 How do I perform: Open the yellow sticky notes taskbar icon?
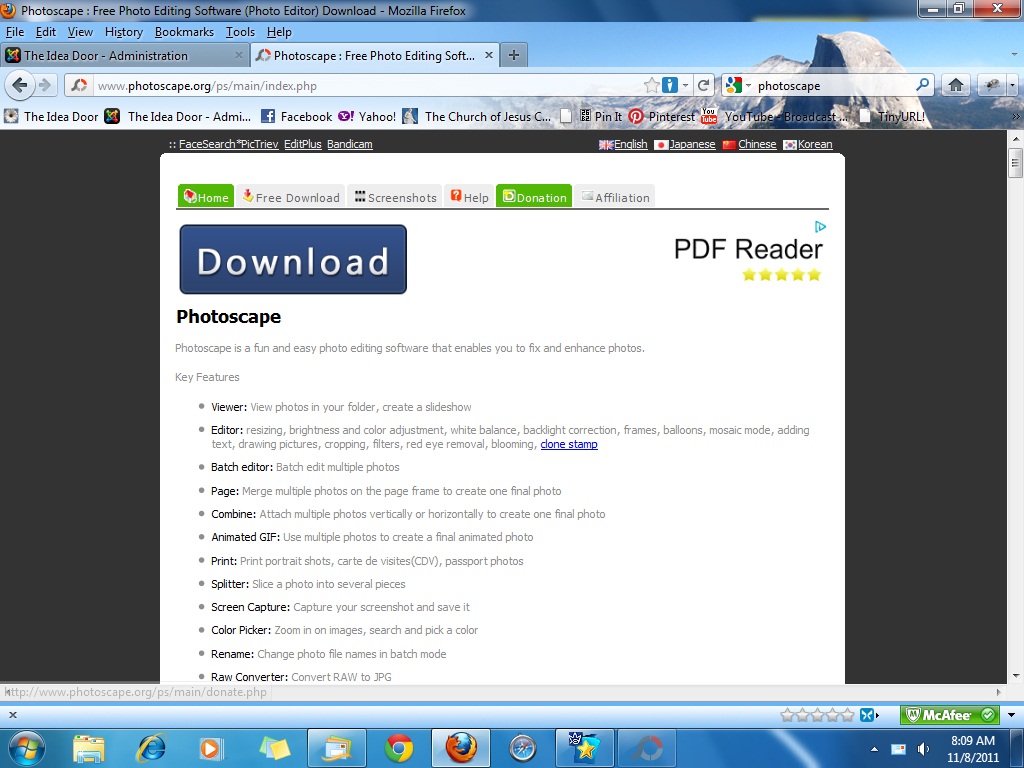point(275,748)
